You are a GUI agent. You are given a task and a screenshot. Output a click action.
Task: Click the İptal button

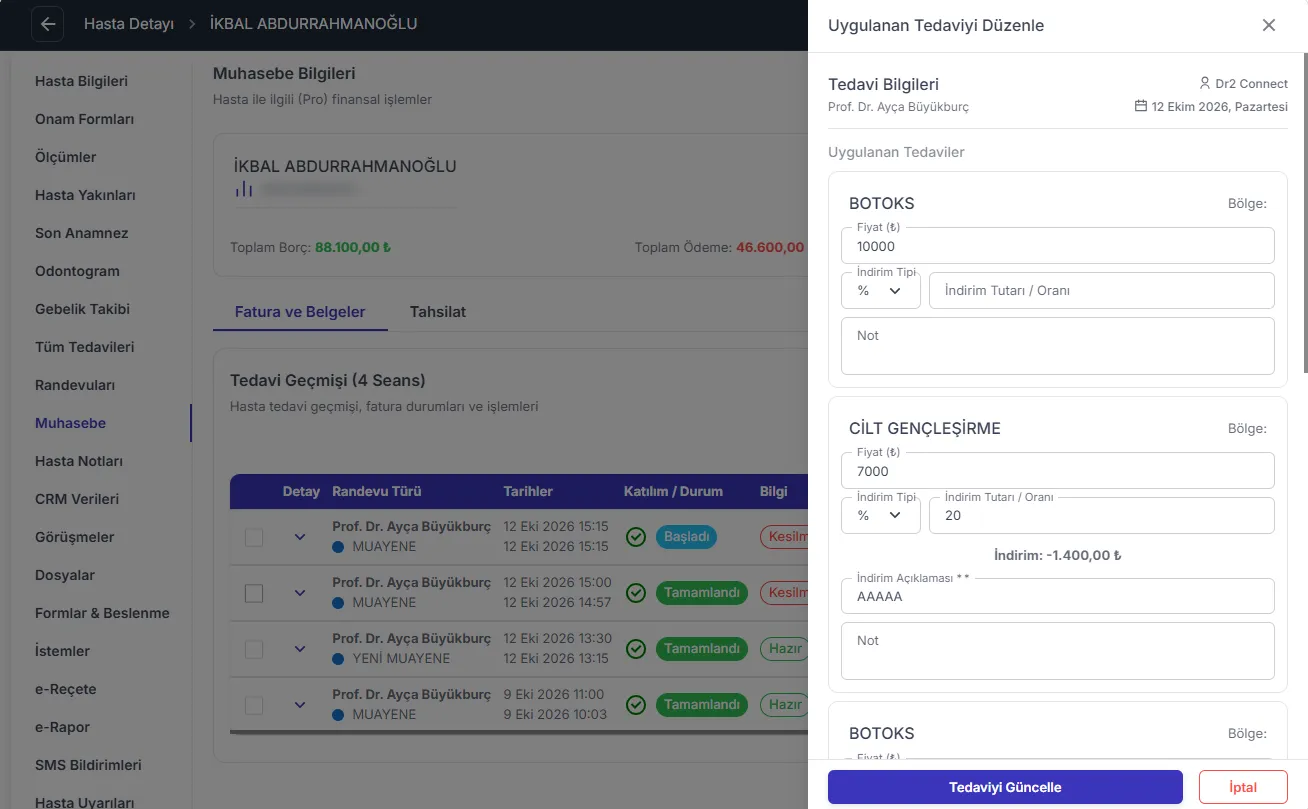[1243, 787]
